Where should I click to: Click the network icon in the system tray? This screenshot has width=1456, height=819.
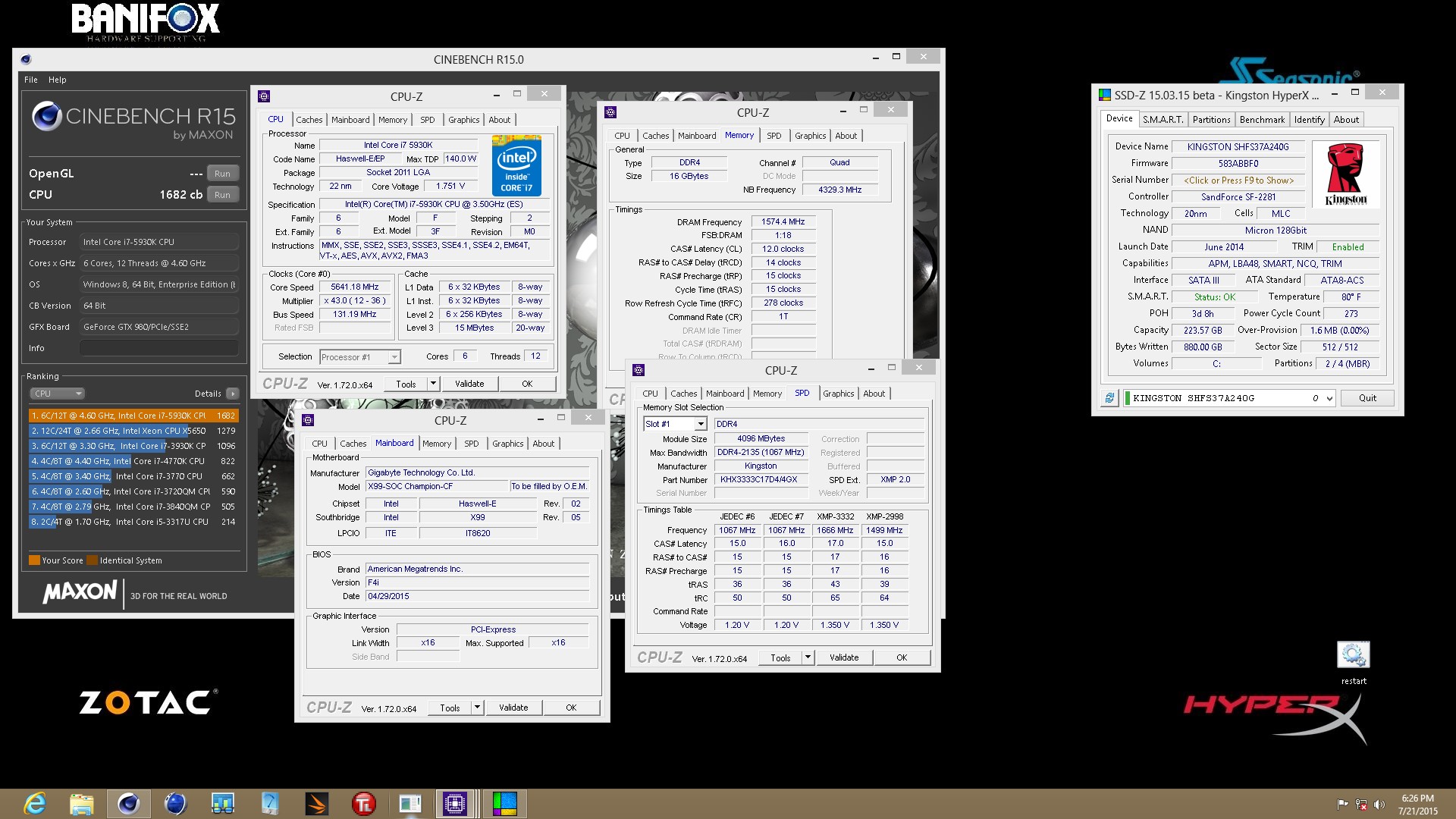1361,804
